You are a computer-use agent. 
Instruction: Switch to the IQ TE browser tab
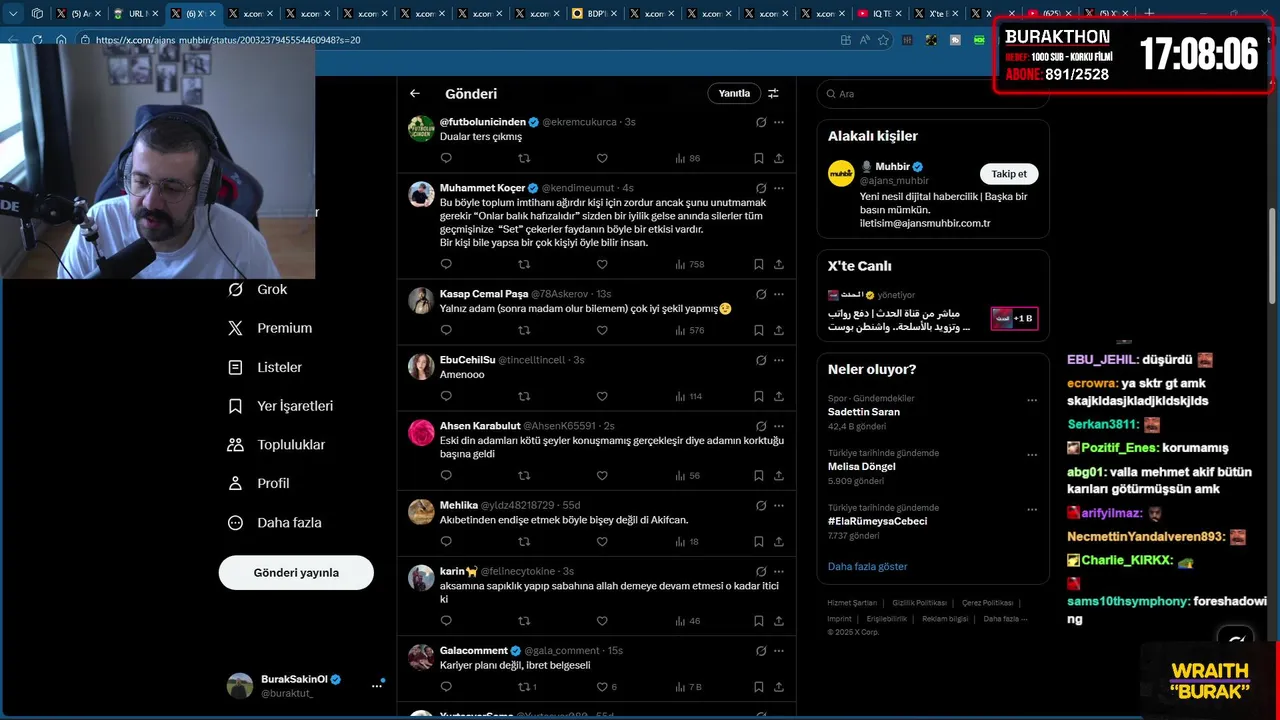pos(880,14)
